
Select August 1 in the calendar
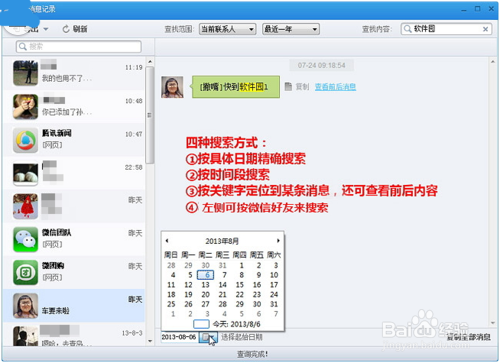pos(241,265)
